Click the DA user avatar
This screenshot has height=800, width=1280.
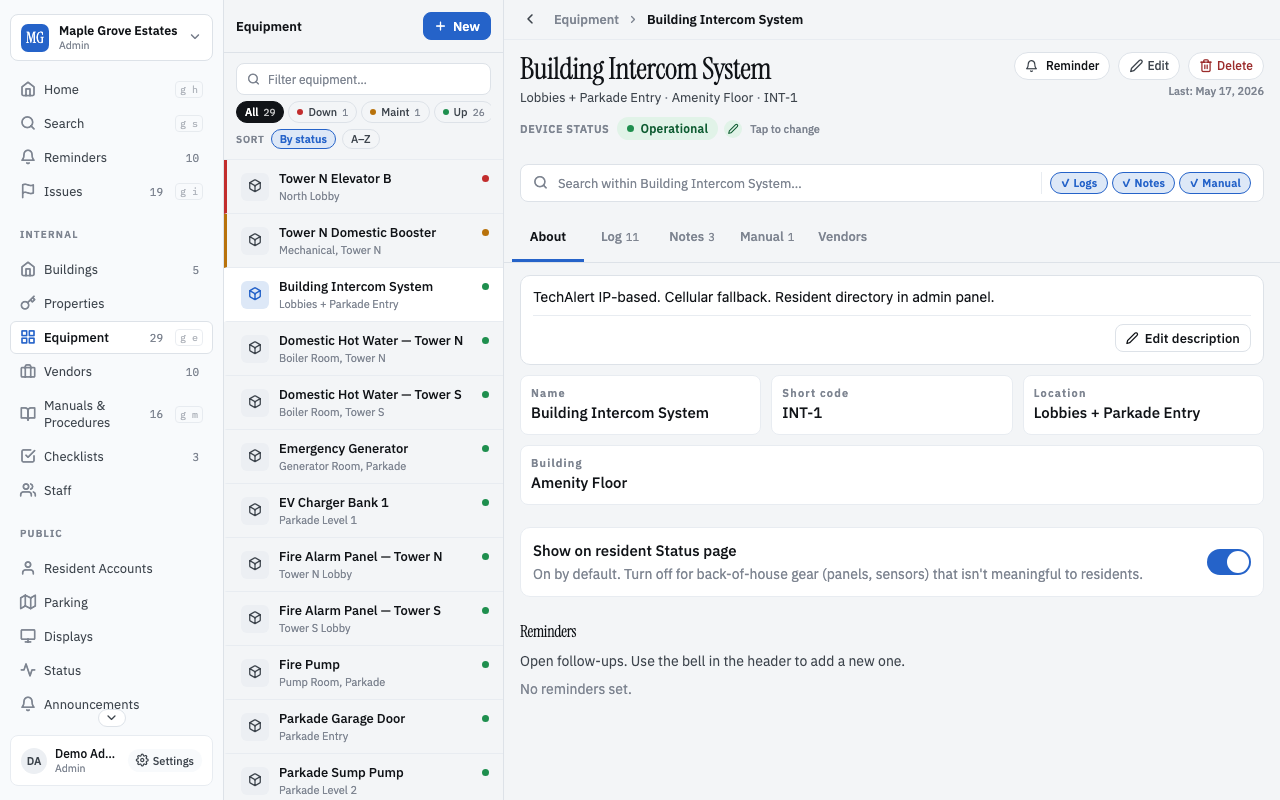34,761
